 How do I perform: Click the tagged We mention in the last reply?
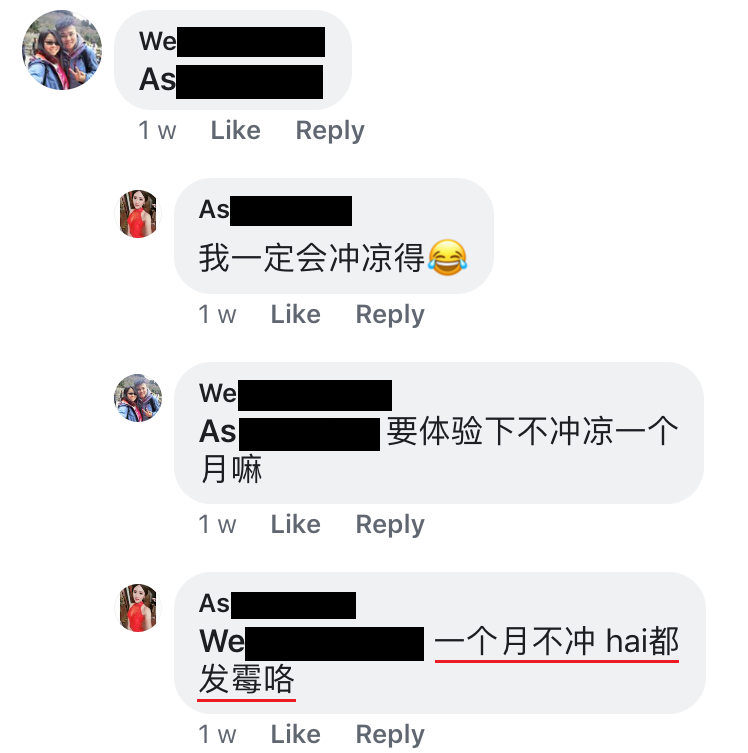(x=312, y=643)
